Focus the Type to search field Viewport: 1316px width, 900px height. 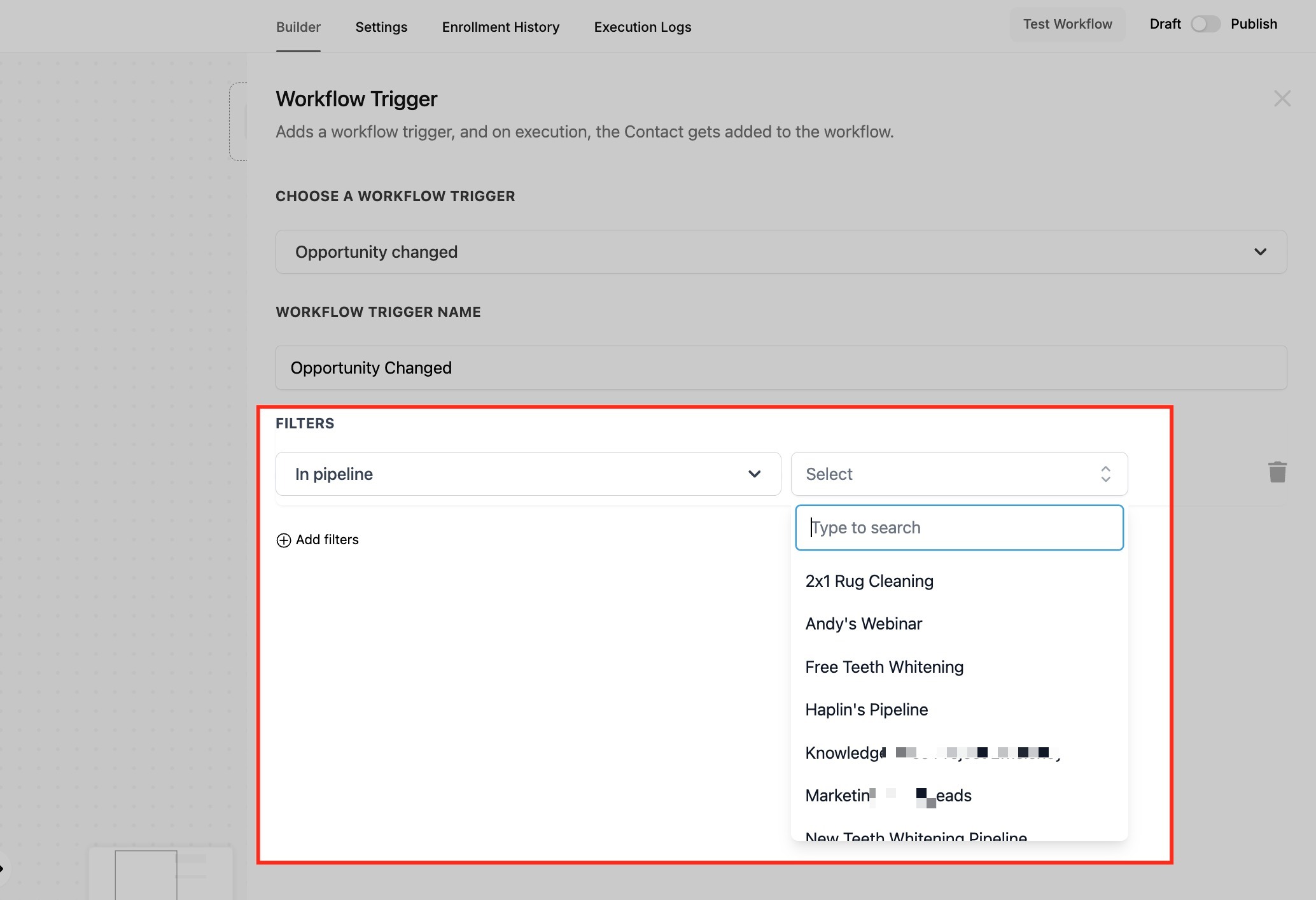958,528
